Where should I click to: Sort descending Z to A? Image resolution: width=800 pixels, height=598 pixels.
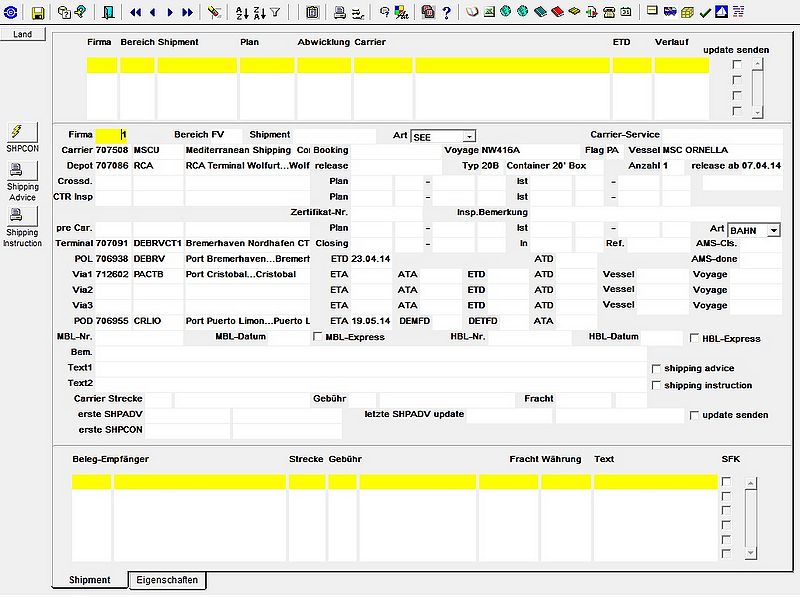[x=259, y=12]
